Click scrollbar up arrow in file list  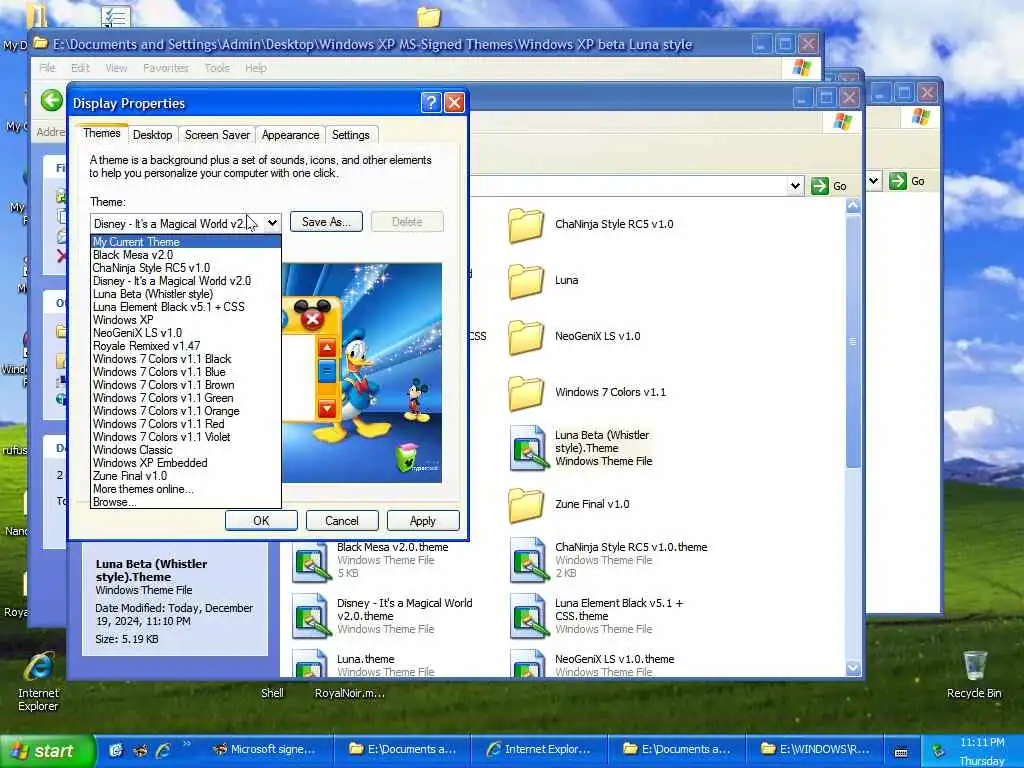point(853,206)
